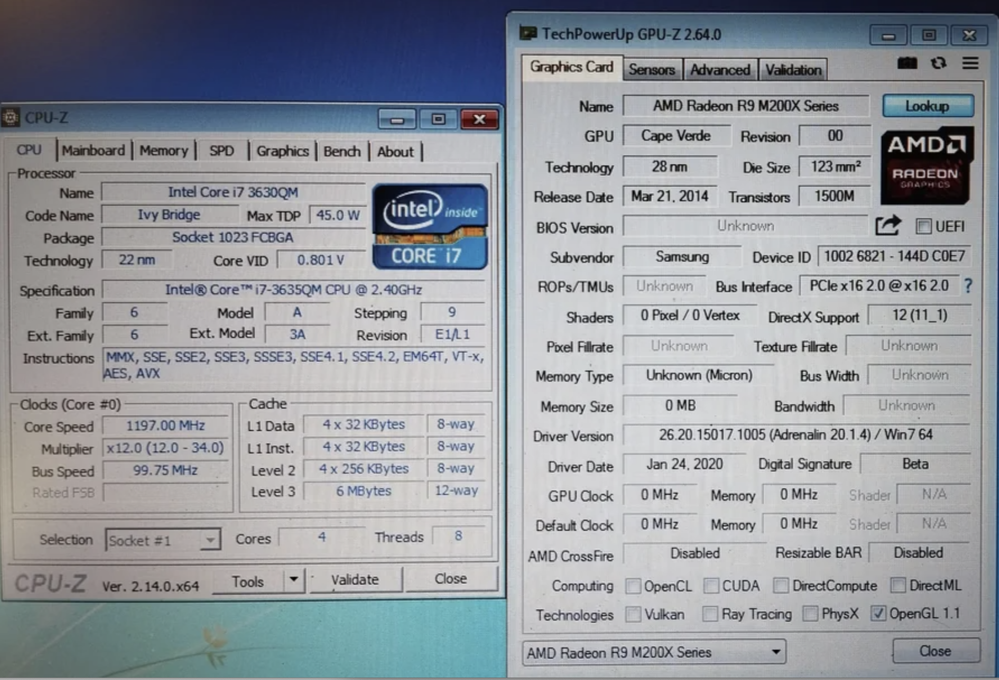Click the Intel Core i7 logo
Viewport: 999px width, 680px height.
point(430,226)
